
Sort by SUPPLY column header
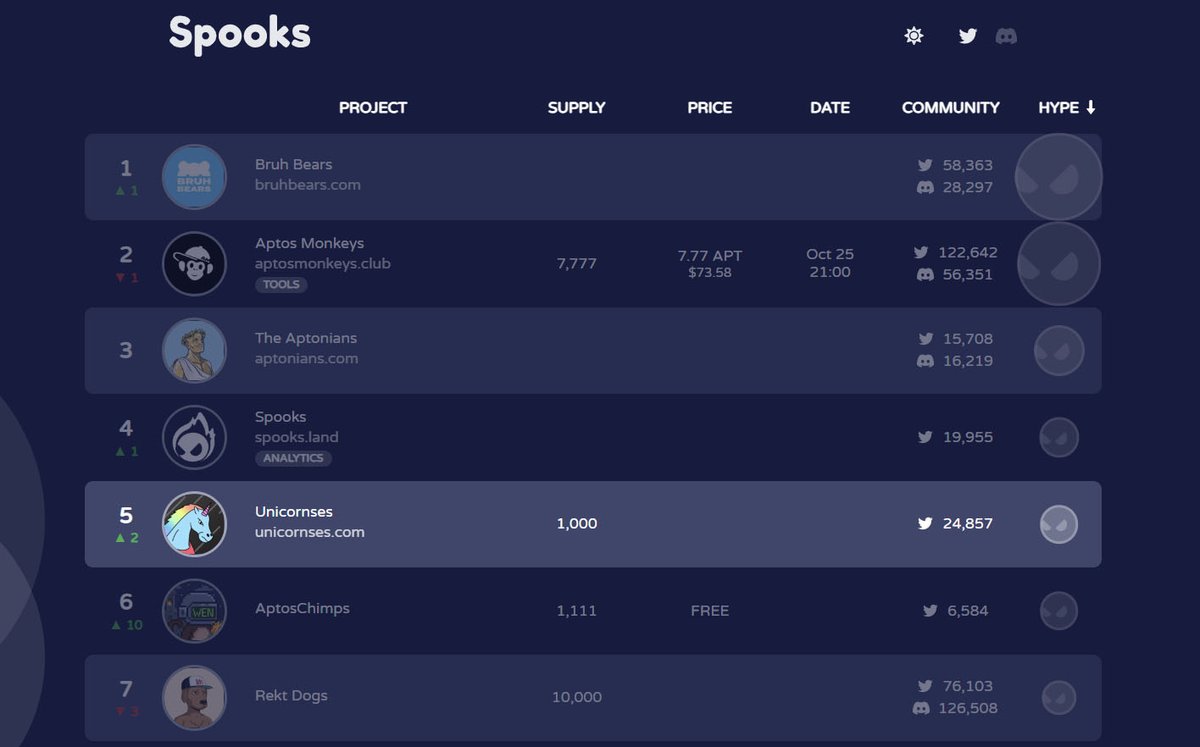click(577, 107)
